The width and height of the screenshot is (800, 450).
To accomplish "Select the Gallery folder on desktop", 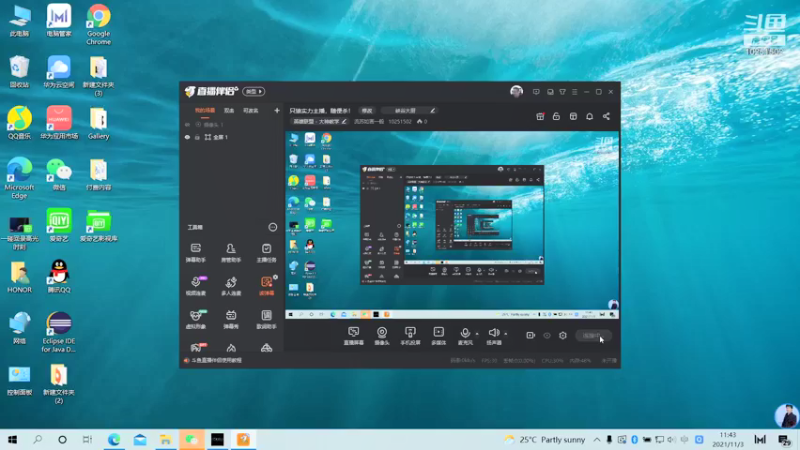I will 98,123.
